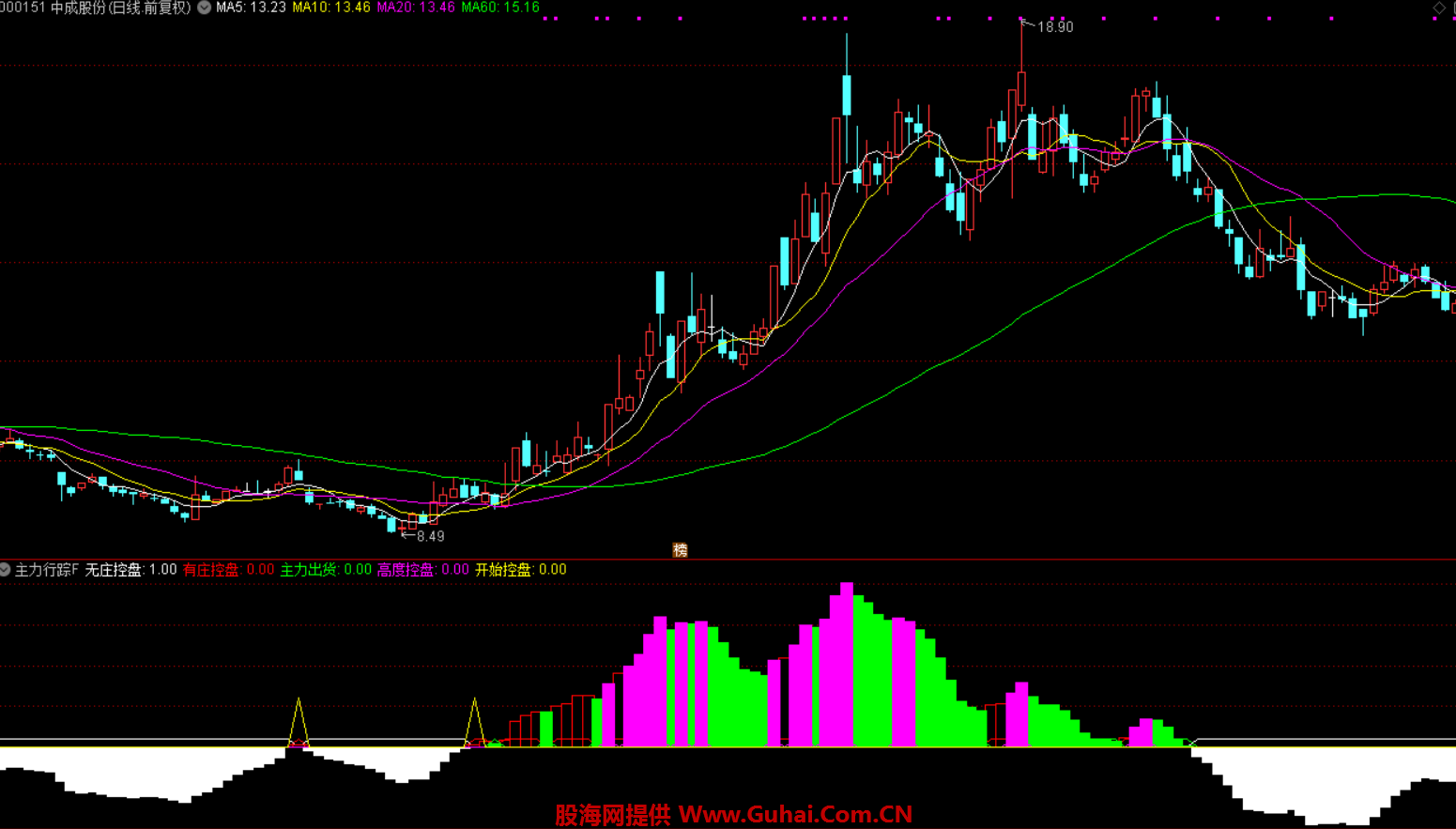Click the 8.49 low price marker

[x=430, y=536]
